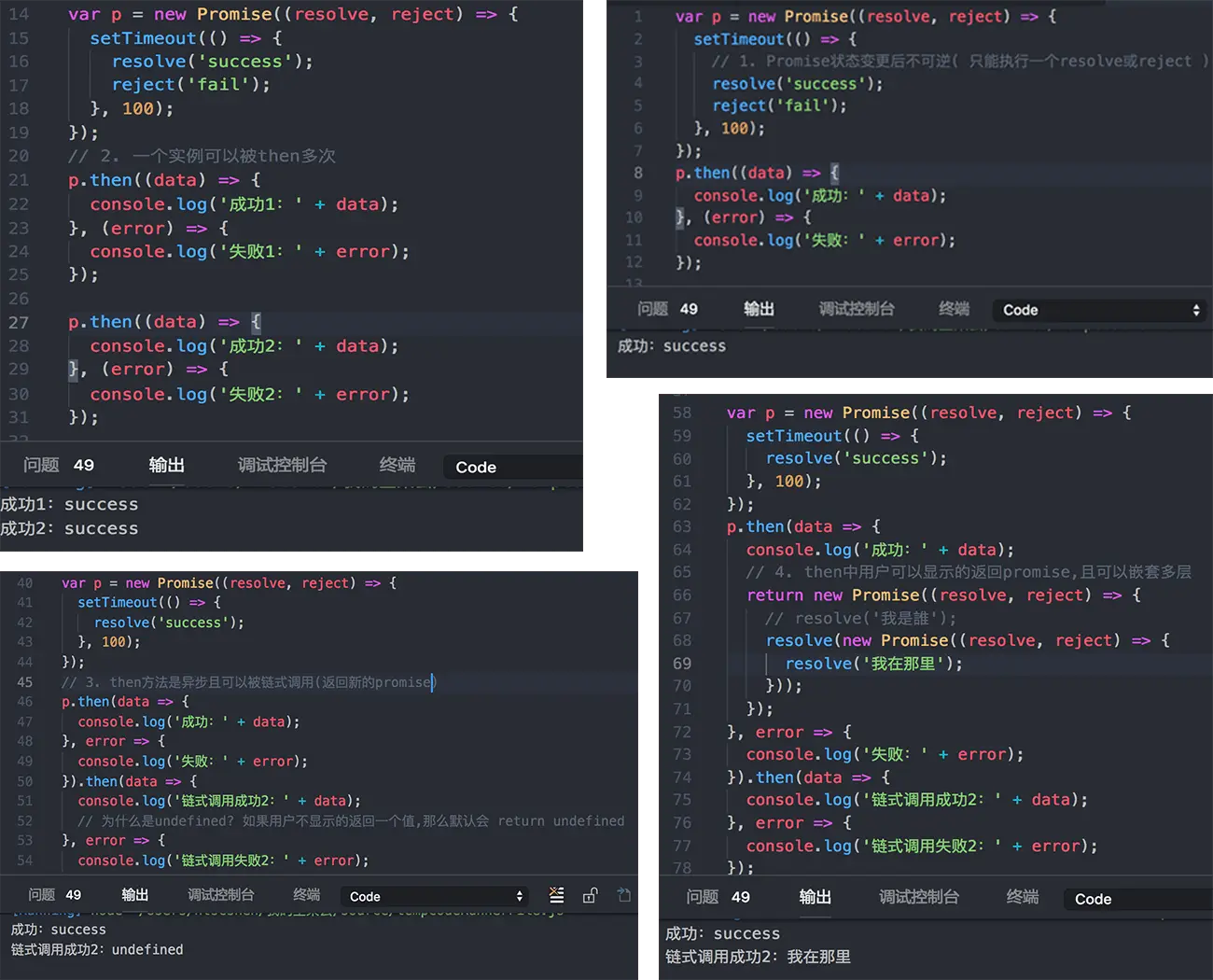Click the open output in editor icon

pyautogui.click(x=623, y=895)
